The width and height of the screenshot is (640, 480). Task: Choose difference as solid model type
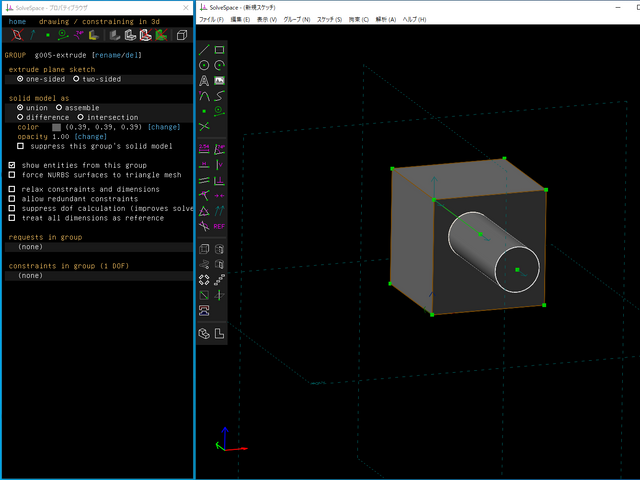tap(22, 117)
